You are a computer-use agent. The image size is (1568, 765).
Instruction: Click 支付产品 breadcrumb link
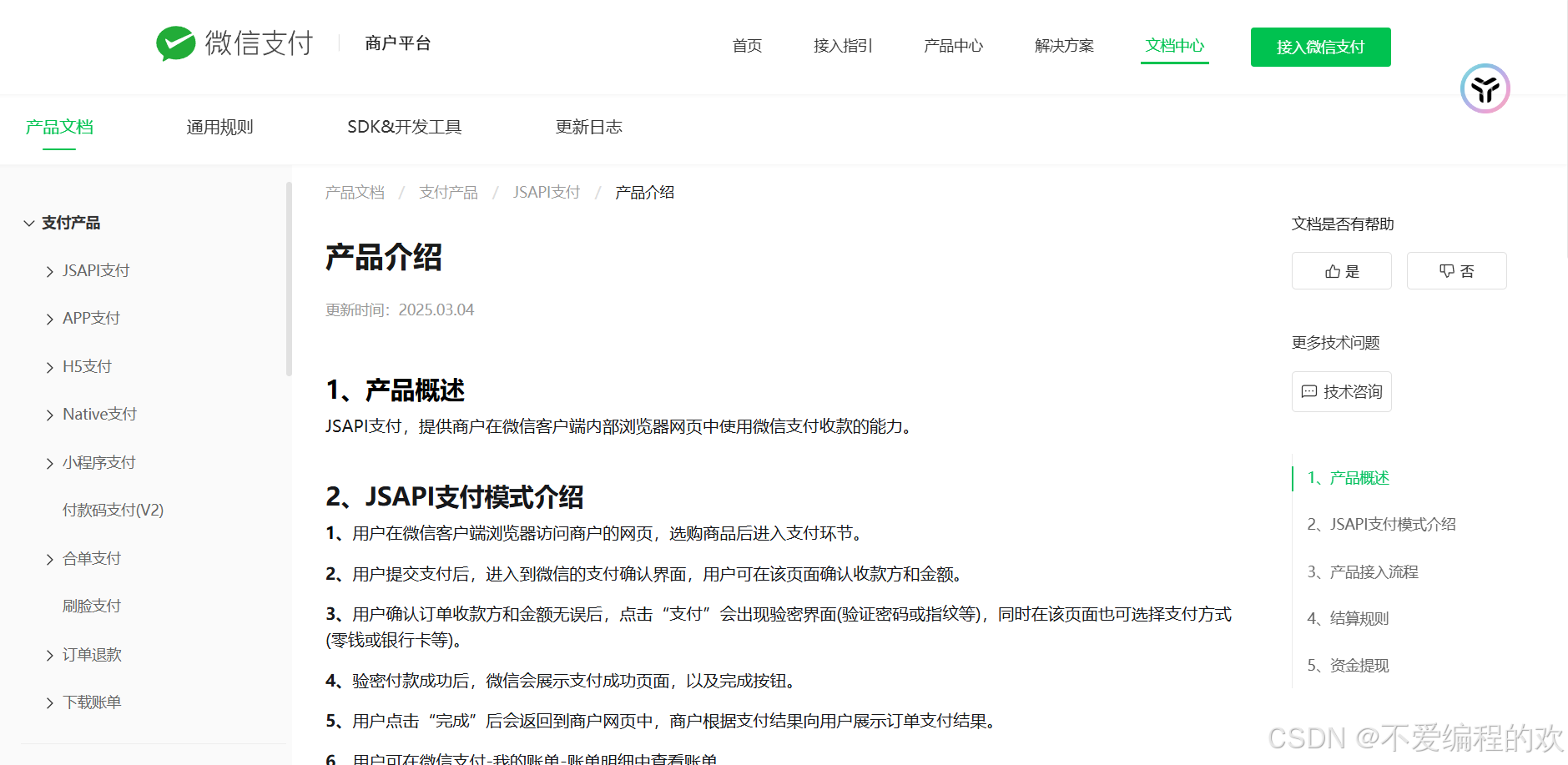click(x=448, y=193)
